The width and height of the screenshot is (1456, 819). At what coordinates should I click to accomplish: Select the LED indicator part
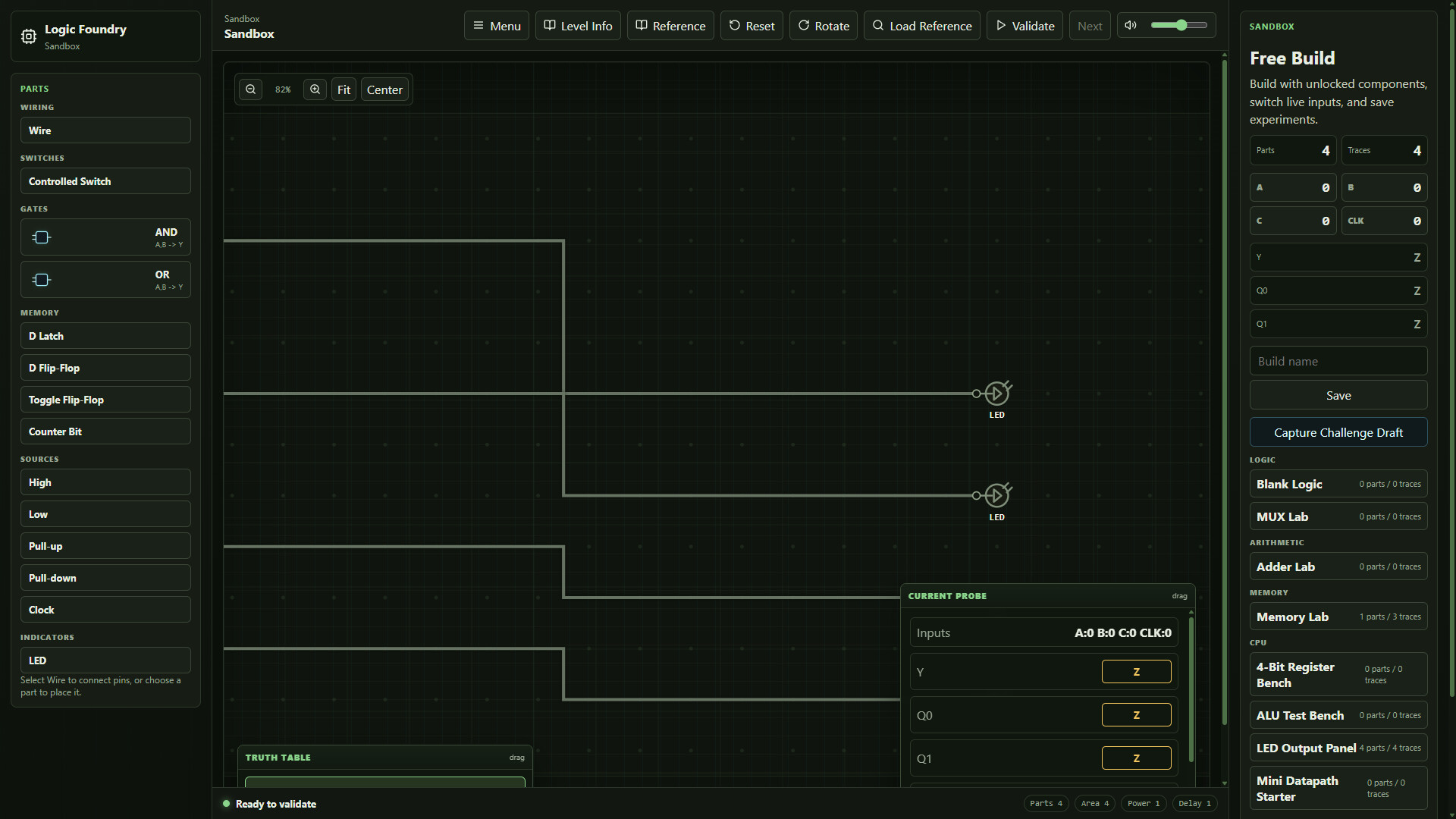tap(105, 661)
